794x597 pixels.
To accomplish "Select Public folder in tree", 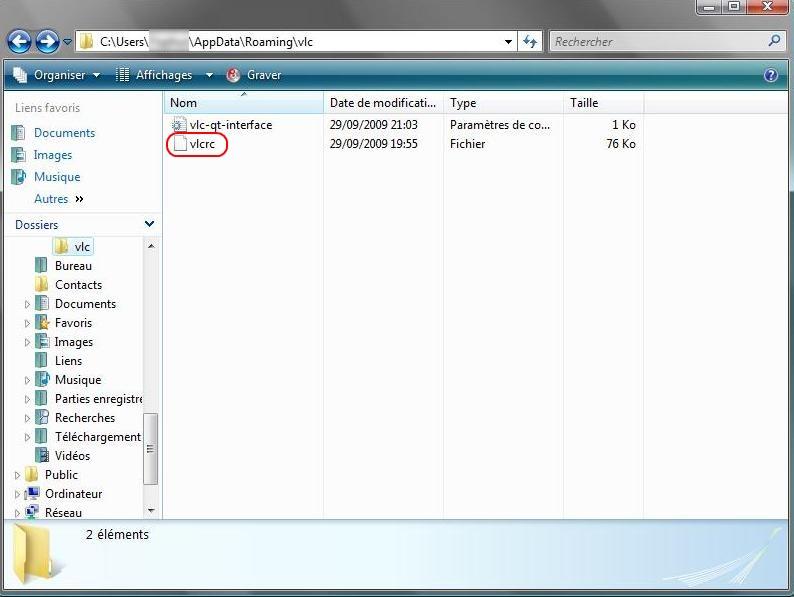I will click(61, 475).
